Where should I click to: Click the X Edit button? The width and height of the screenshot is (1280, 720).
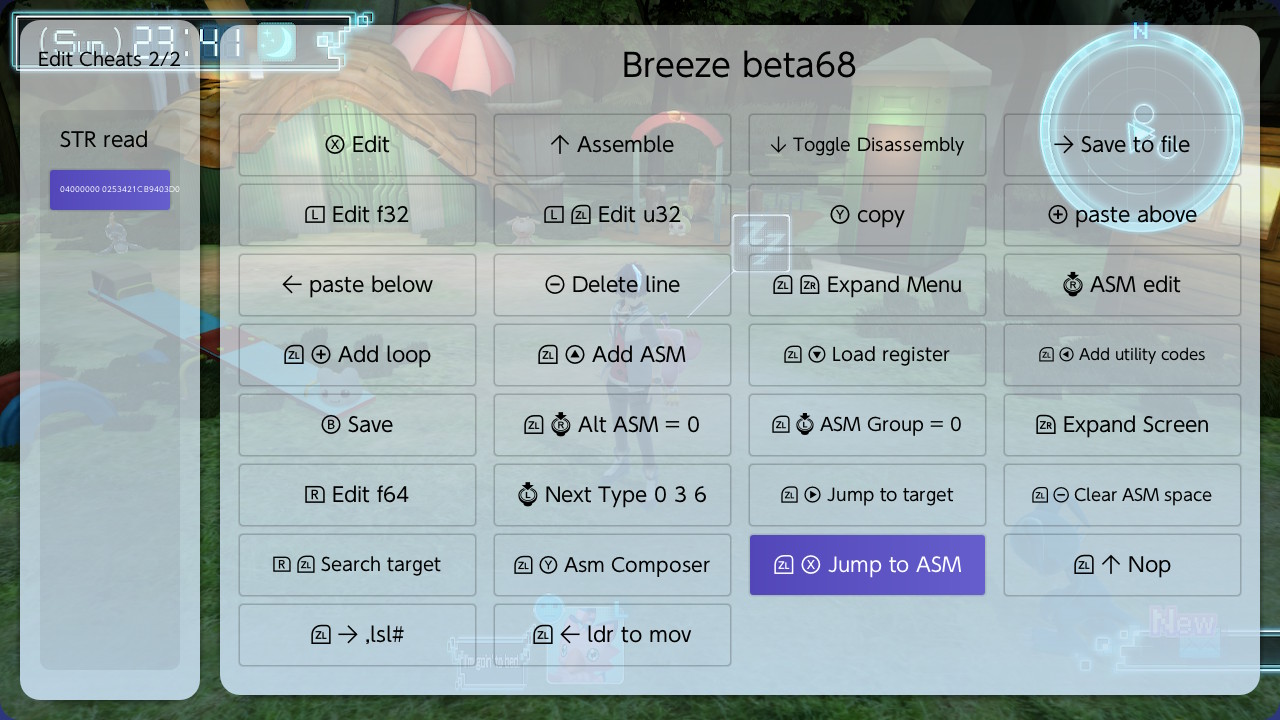[x=358, y=145]
